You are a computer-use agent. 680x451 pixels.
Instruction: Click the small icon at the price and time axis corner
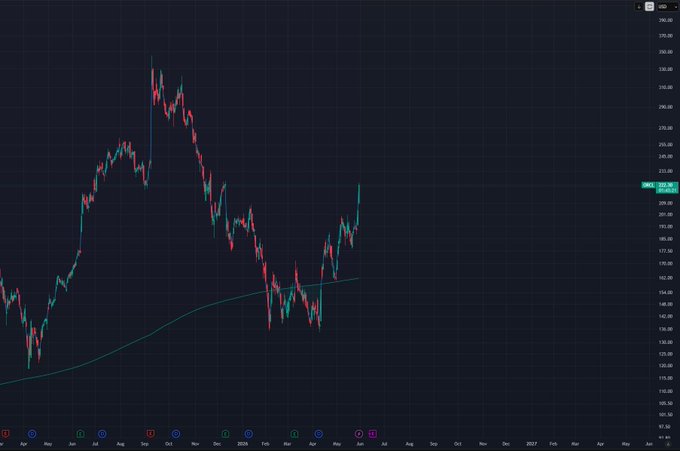click(x=668, y=444)
